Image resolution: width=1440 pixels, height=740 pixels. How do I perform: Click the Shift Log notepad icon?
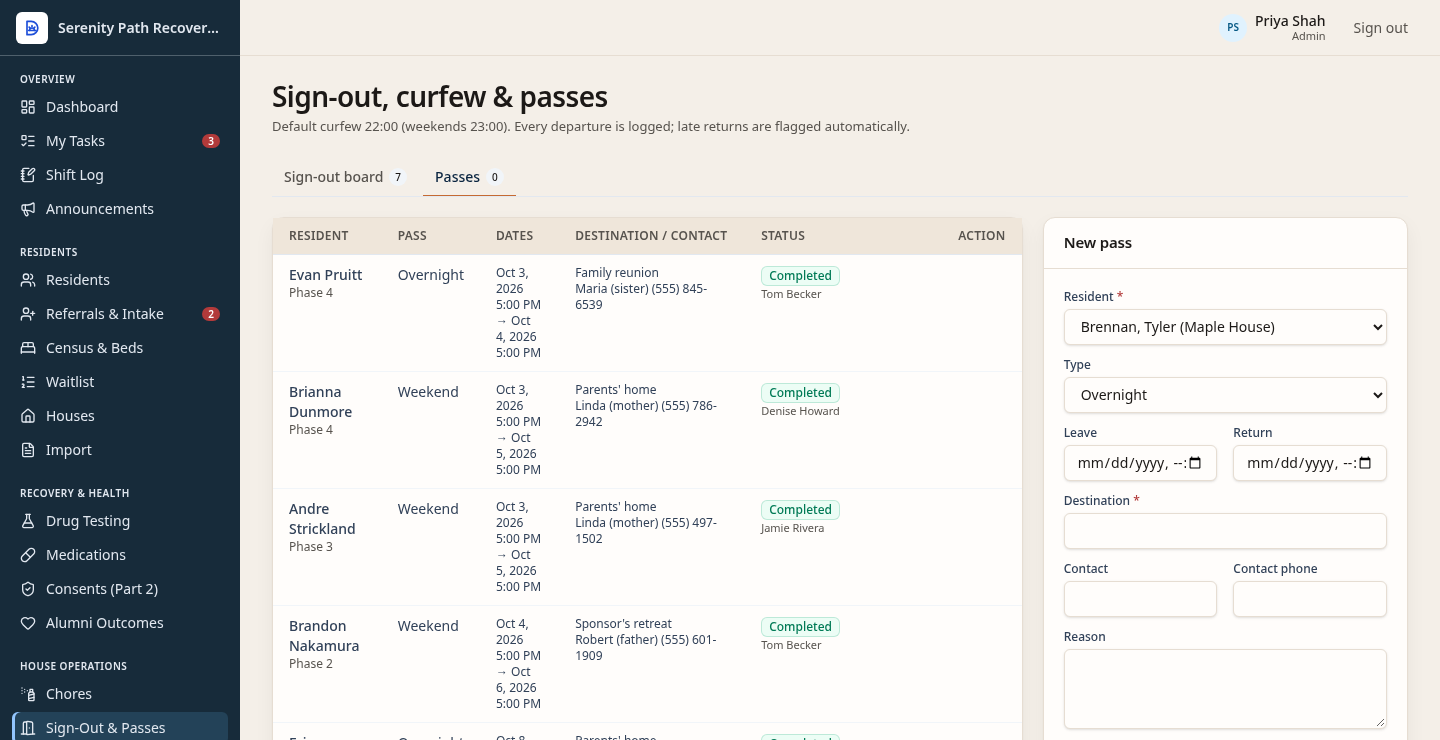coord(28,175)
